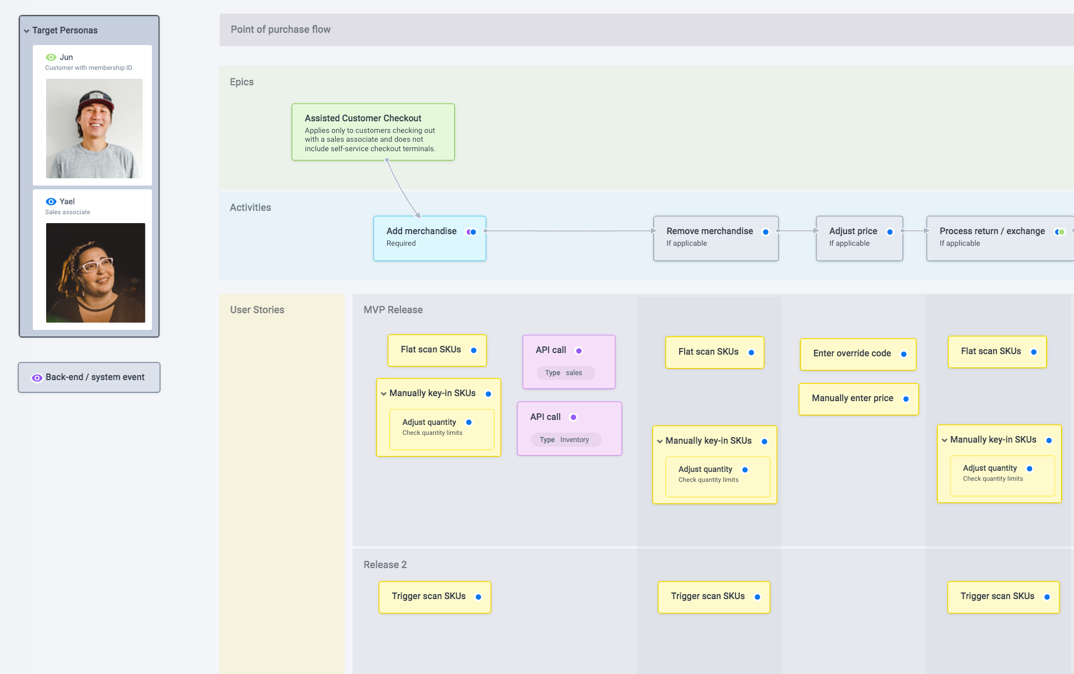
Task: Click the purple dot on API call sales card
Action: (579, 351)
